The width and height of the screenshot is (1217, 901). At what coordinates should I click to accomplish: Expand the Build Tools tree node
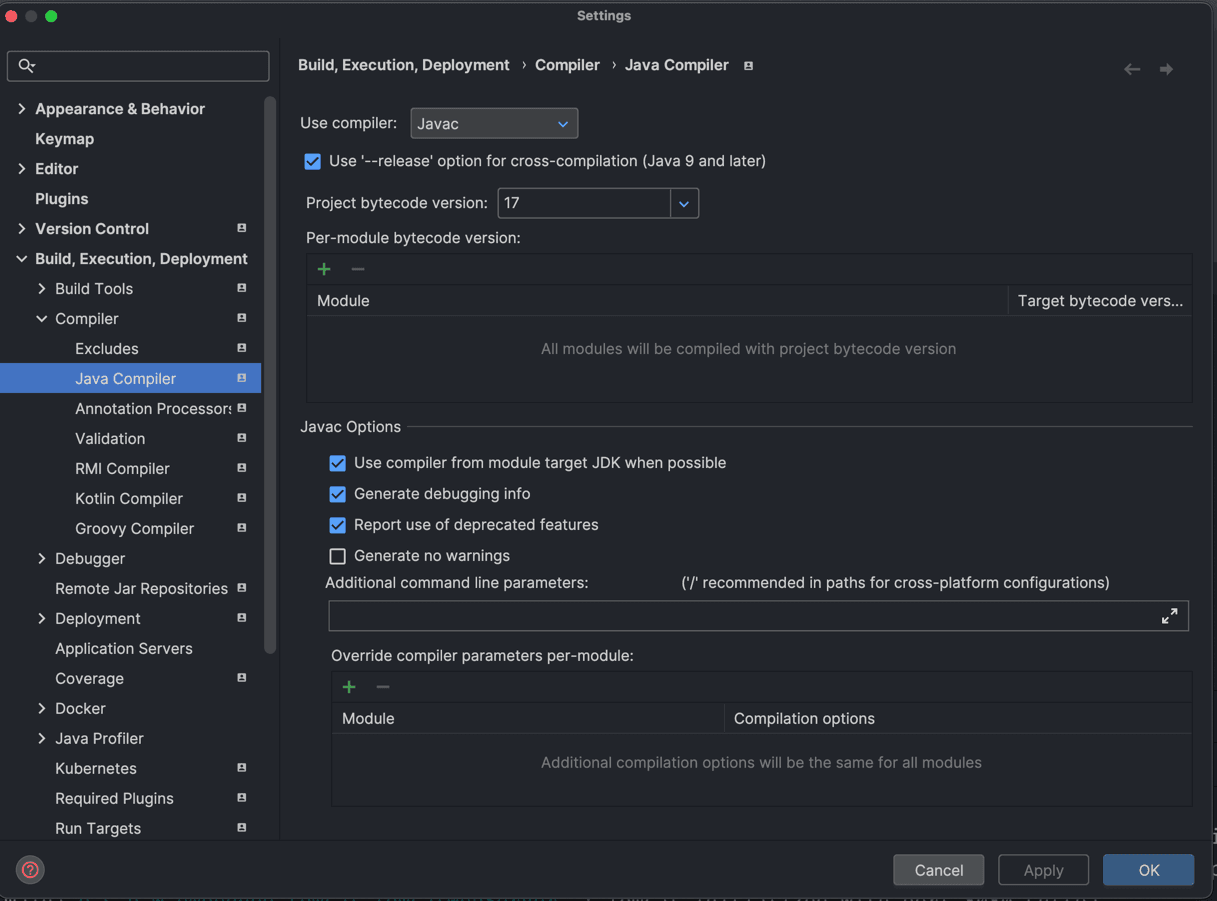(42, 289)
